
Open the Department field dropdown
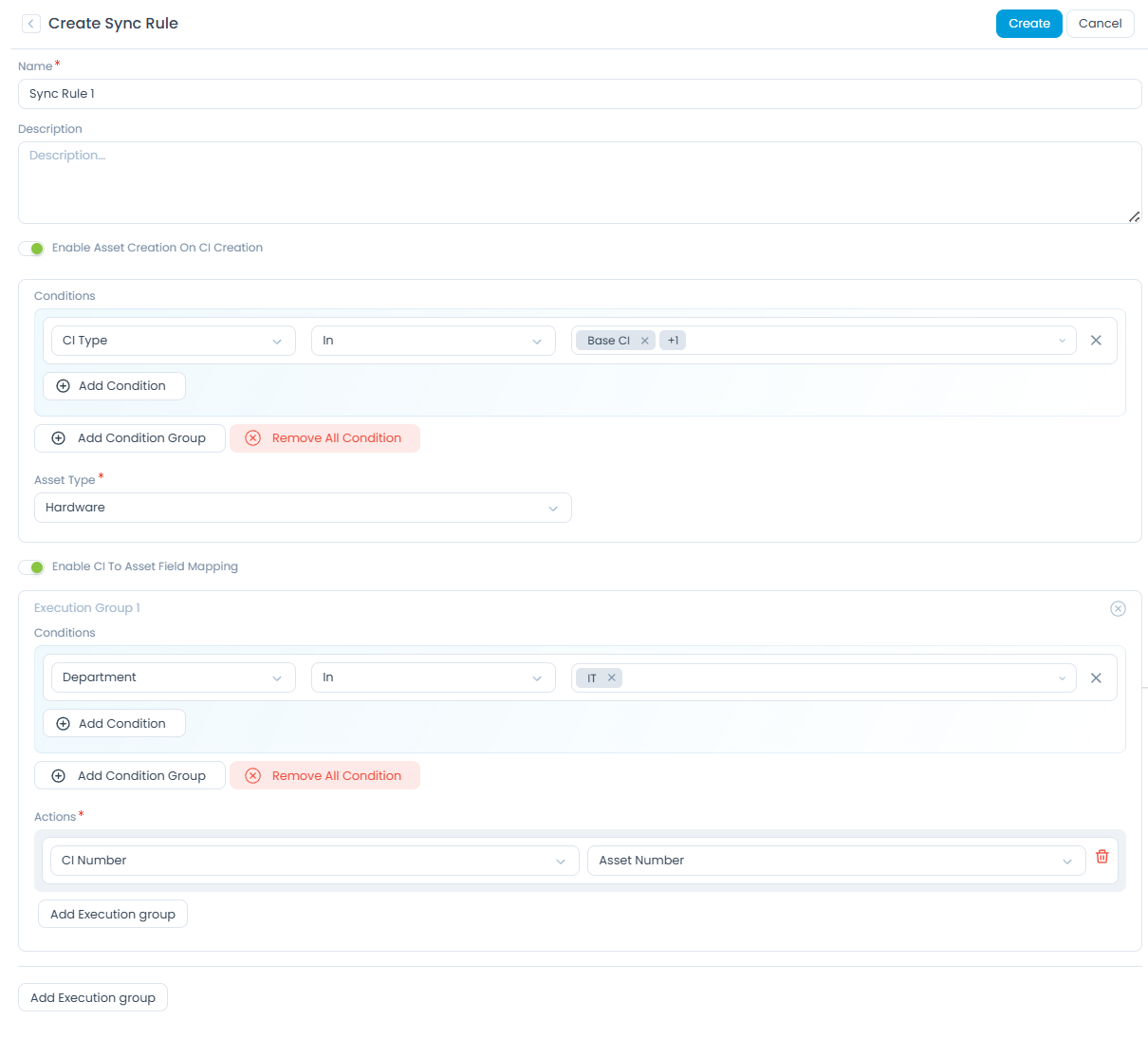click(x=173, y=677)
